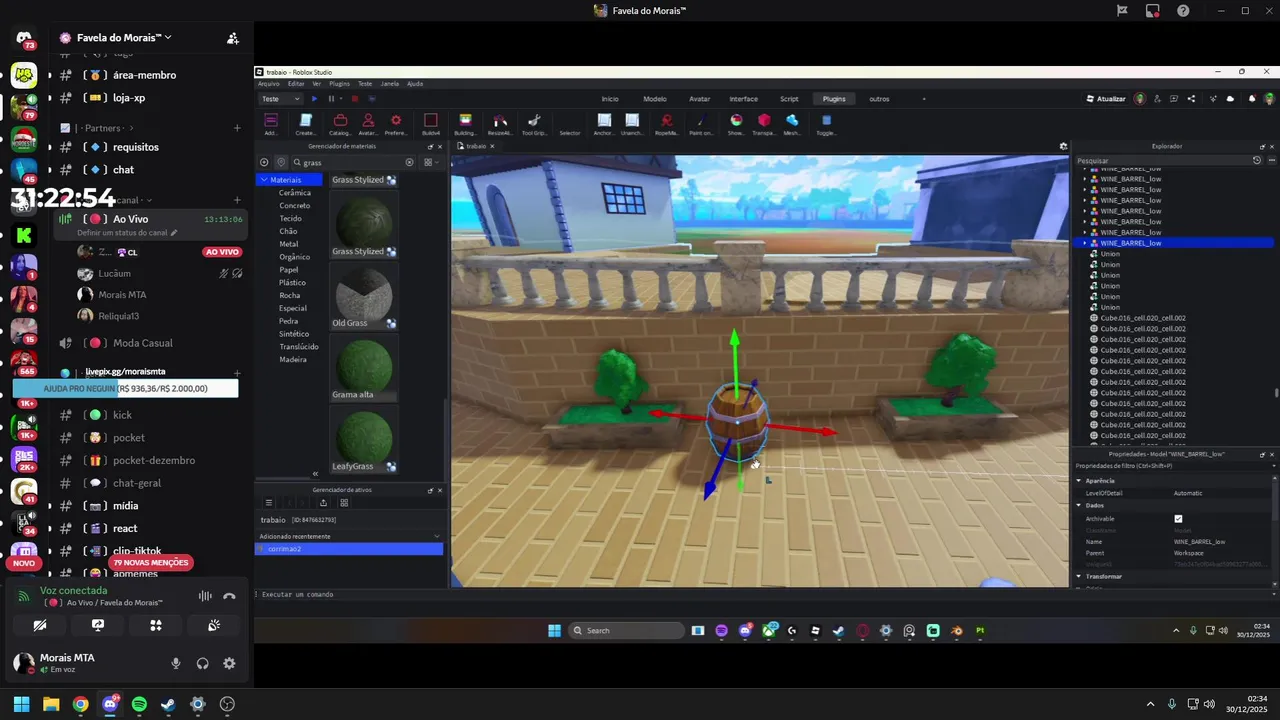Open Discord user settings gear

(x=229, y=663)
